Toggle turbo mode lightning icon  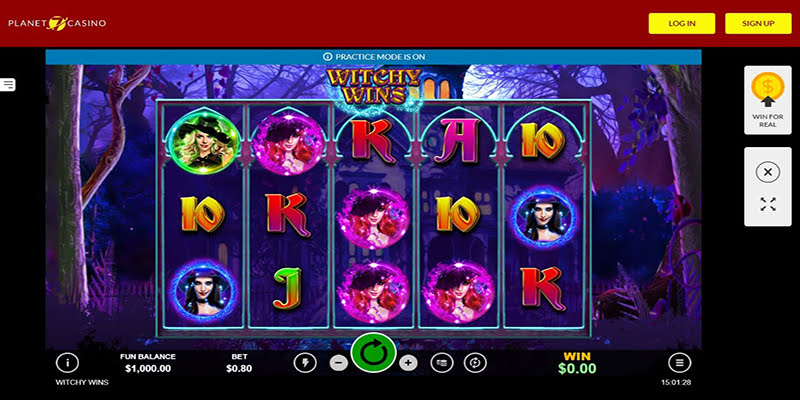tap(305, 363)
